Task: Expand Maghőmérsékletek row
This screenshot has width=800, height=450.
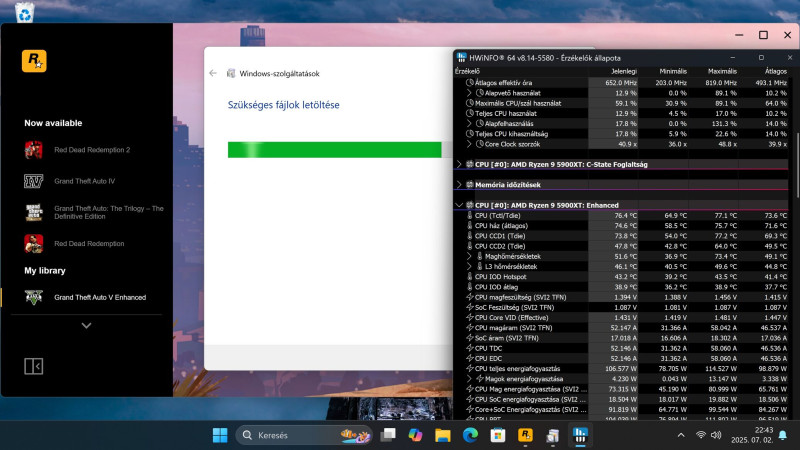Action: [469, 256]
